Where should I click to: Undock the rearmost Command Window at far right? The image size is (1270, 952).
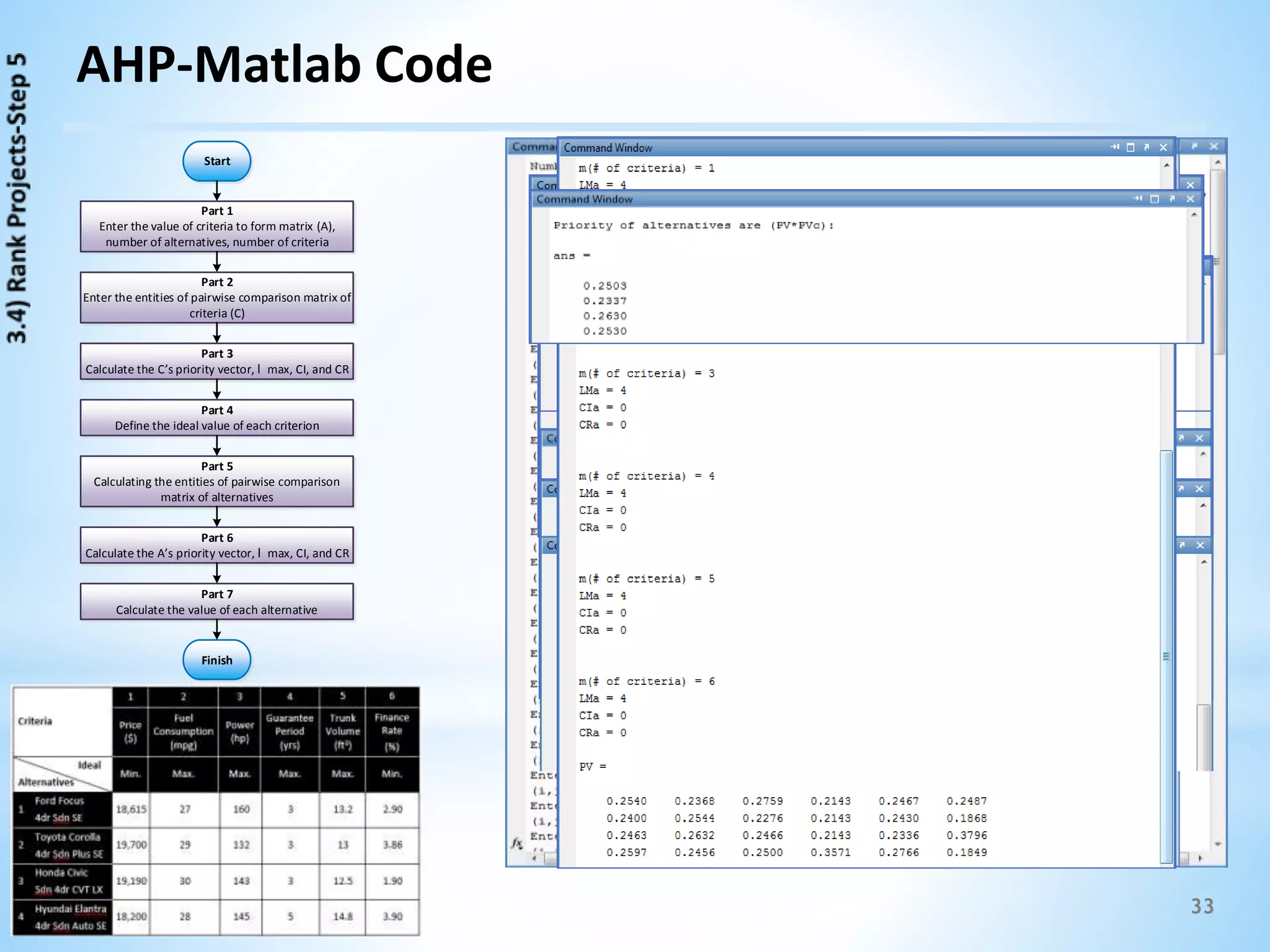point(1194,146)
